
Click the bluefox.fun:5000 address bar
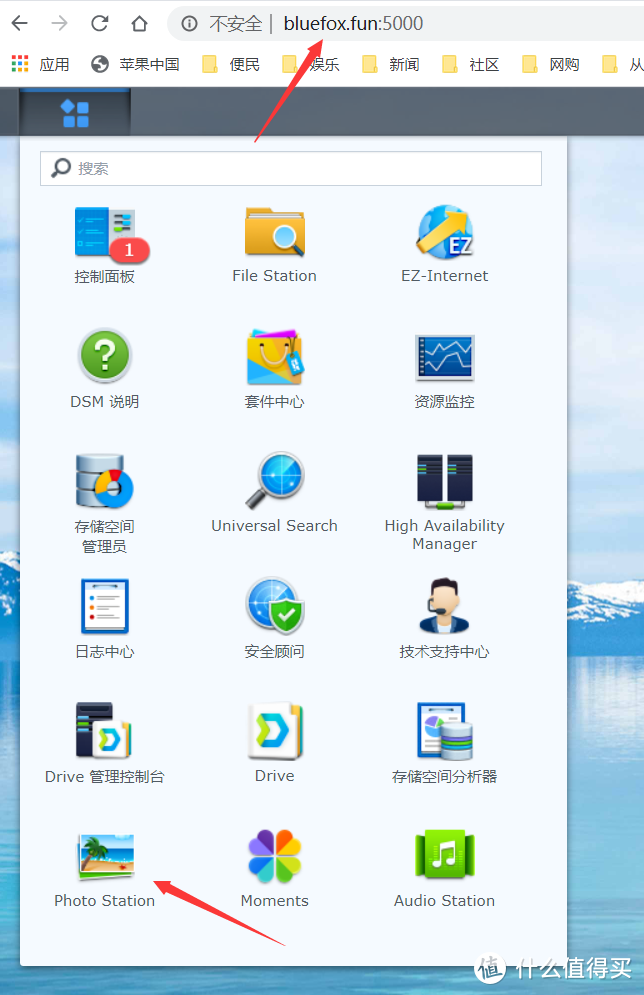click(353, 23)
